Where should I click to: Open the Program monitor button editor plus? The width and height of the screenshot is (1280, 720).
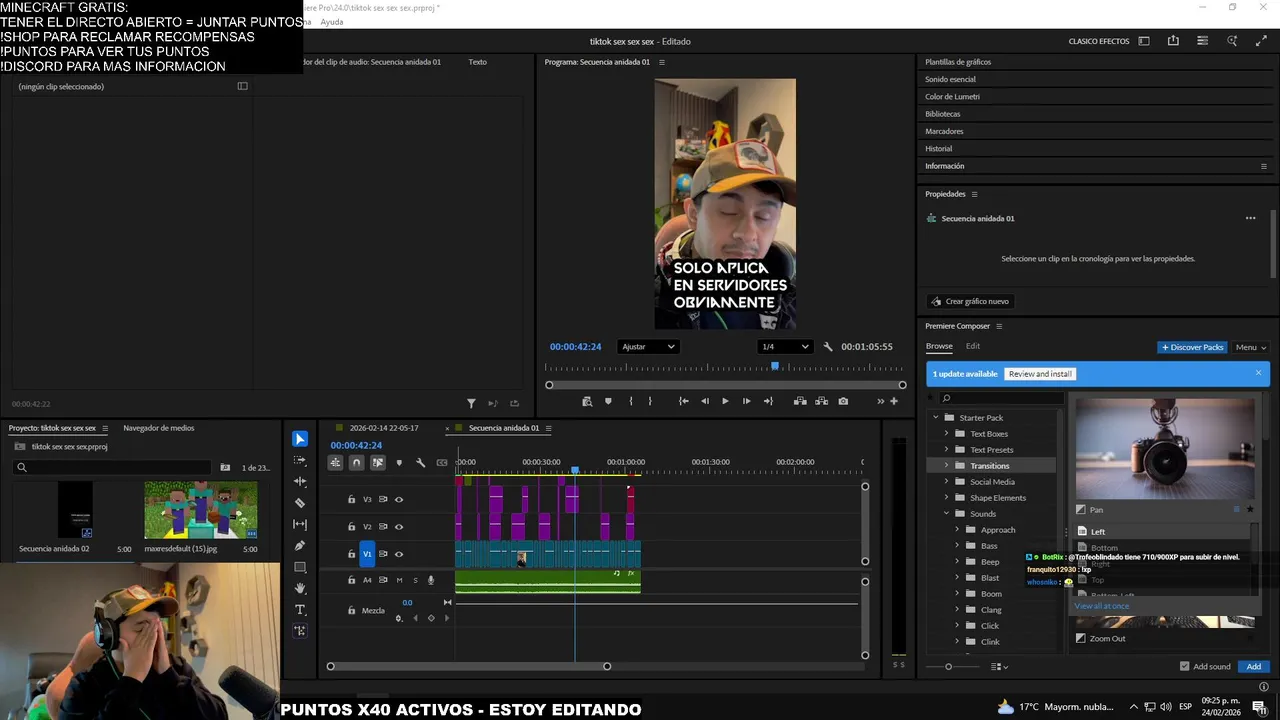point(894,401)
